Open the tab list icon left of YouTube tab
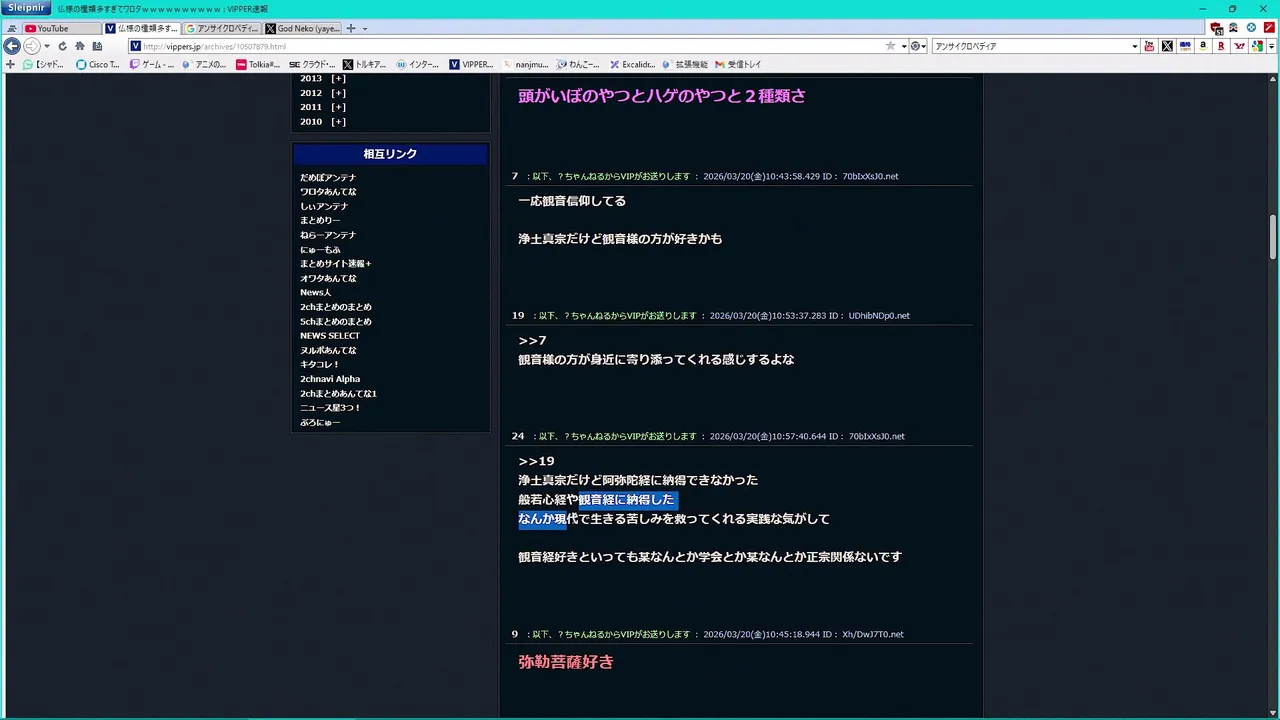 (x=11, y=28)
